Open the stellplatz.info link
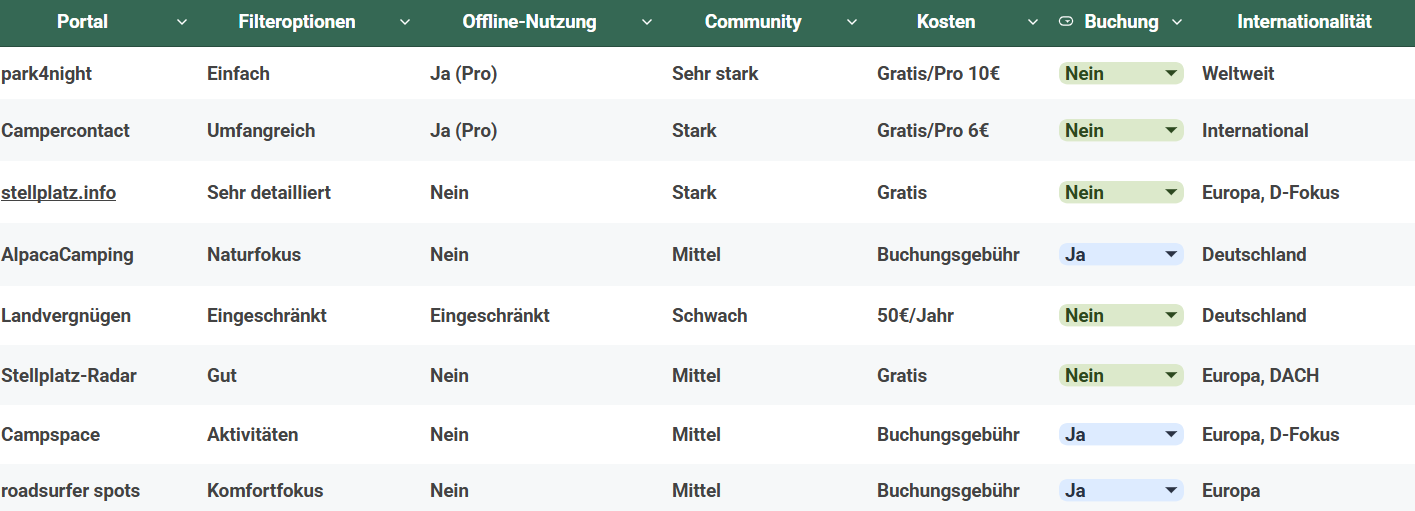The image size is (1415, 511). pyautogui.click(x=58, y=192)
